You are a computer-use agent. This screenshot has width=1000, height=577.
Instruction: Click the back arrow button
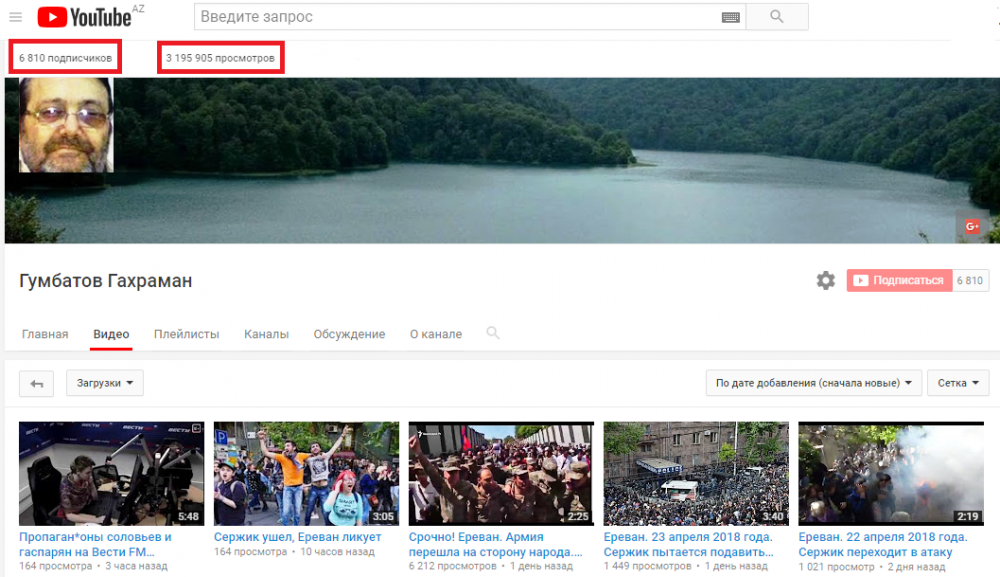(x=36, y=383)
